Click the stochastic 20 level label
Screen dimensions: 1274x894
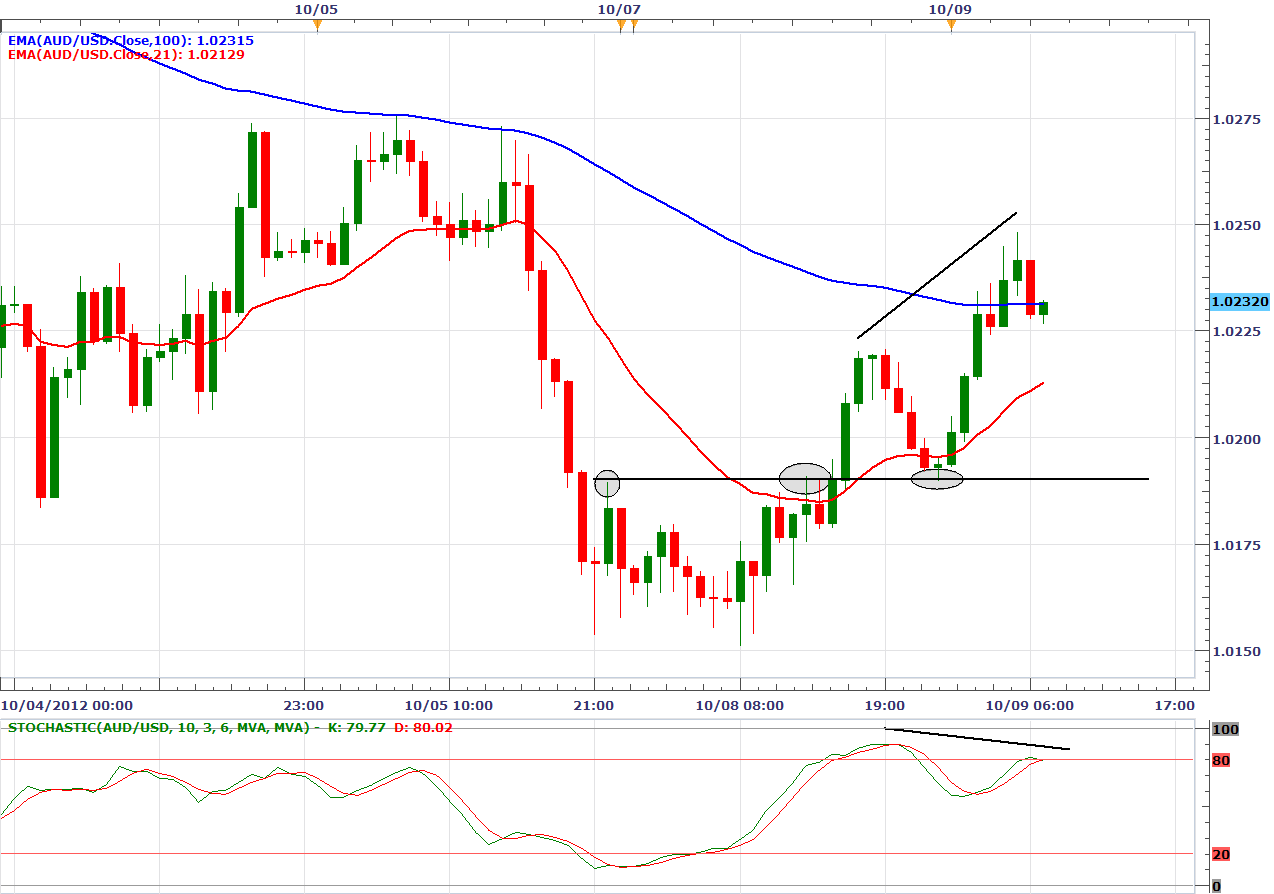1220,854
